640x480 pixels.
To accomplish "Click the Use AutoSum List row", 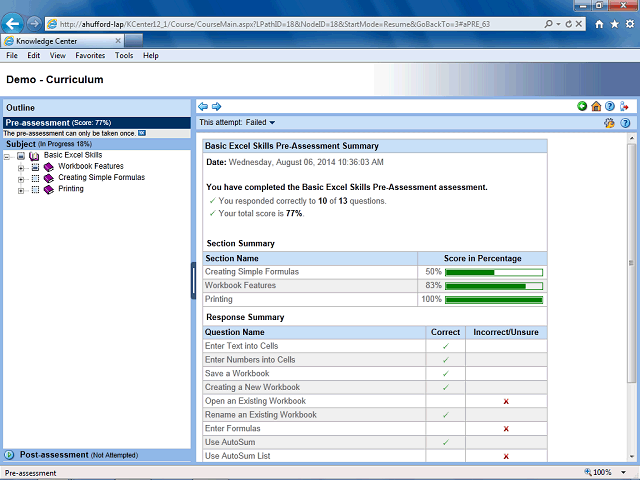I will [375, 456].
